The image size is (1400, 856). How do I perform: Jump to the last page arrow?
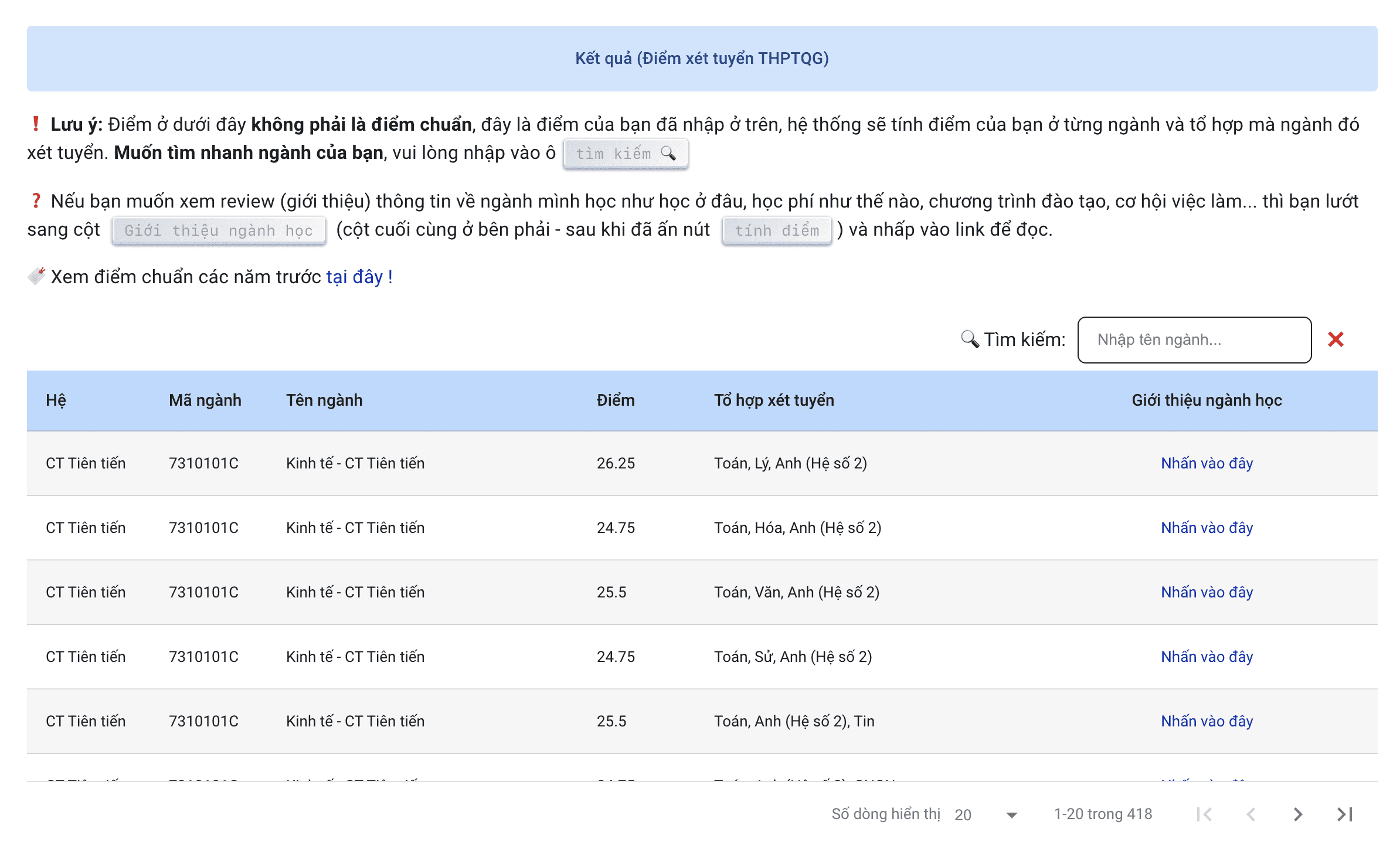(1345, 814)
